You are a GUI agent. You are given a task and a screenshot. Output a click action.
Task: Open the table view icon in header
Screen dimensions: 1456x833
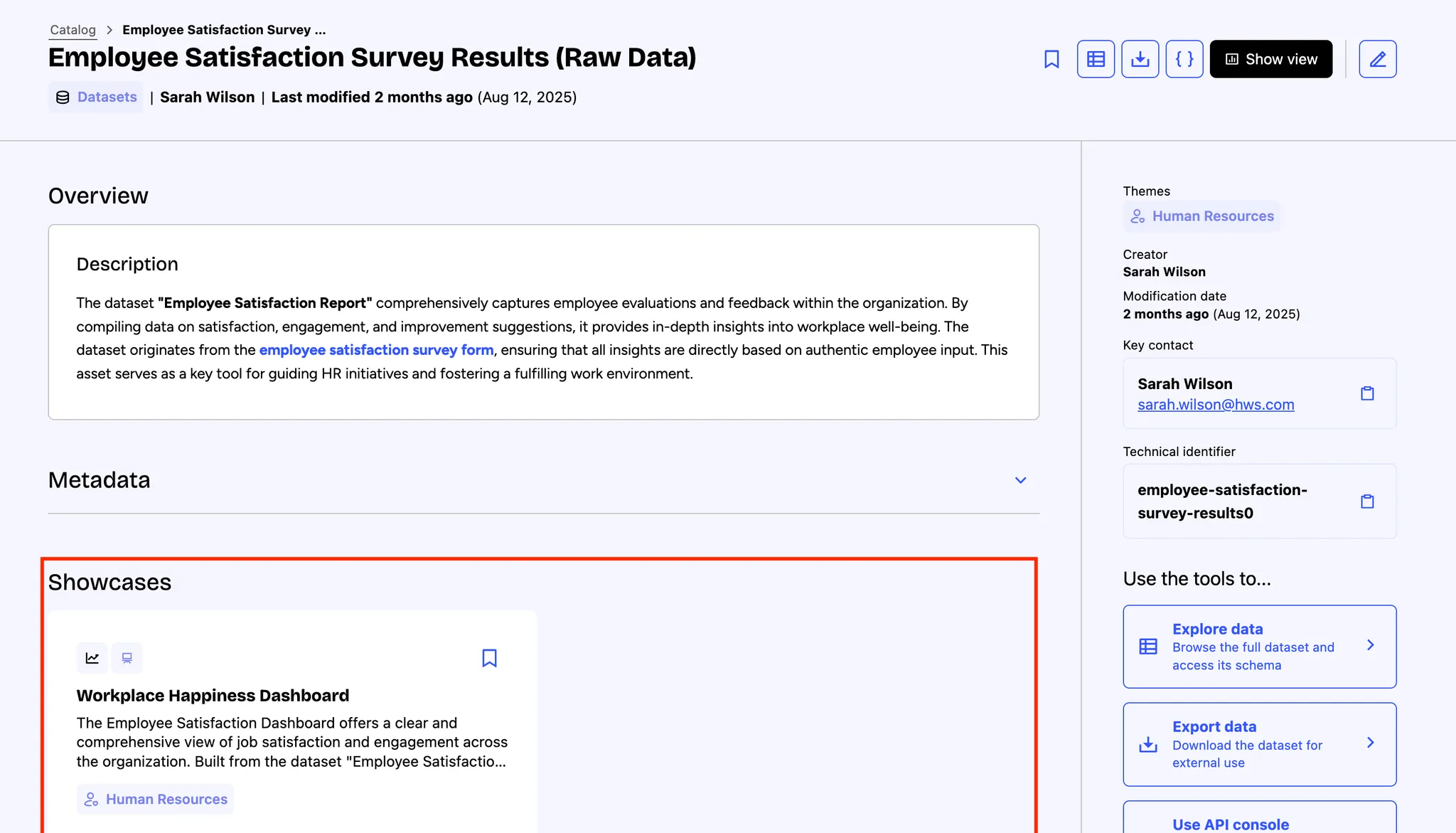[x=1096, y=59]
